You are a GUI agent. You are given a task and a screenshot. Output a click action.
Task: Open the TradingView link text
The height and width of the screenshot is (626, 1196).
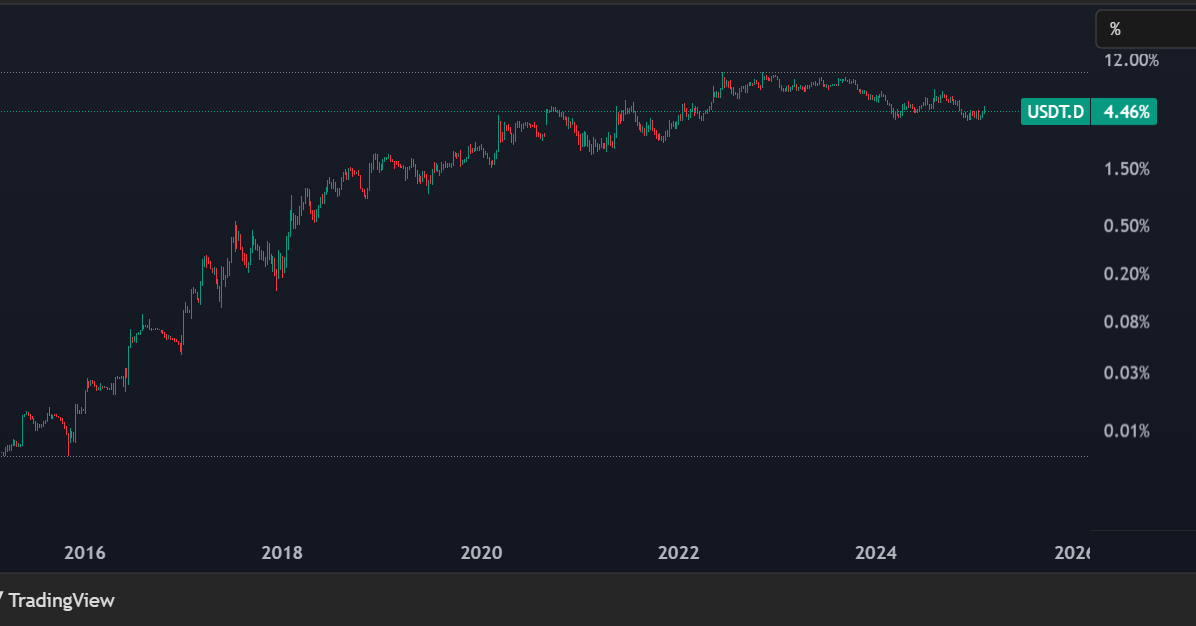coord(62,600)
